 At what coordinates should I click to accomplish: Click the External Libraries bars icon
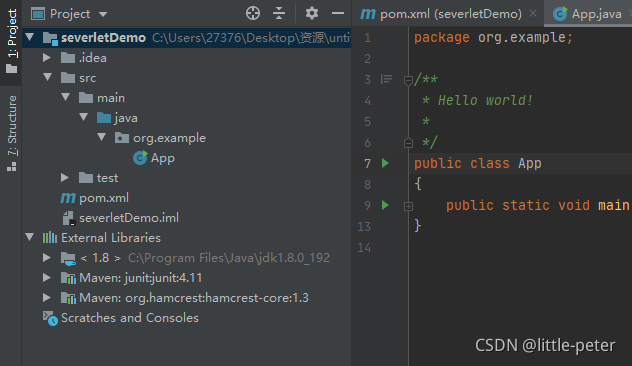coord(50,237)
